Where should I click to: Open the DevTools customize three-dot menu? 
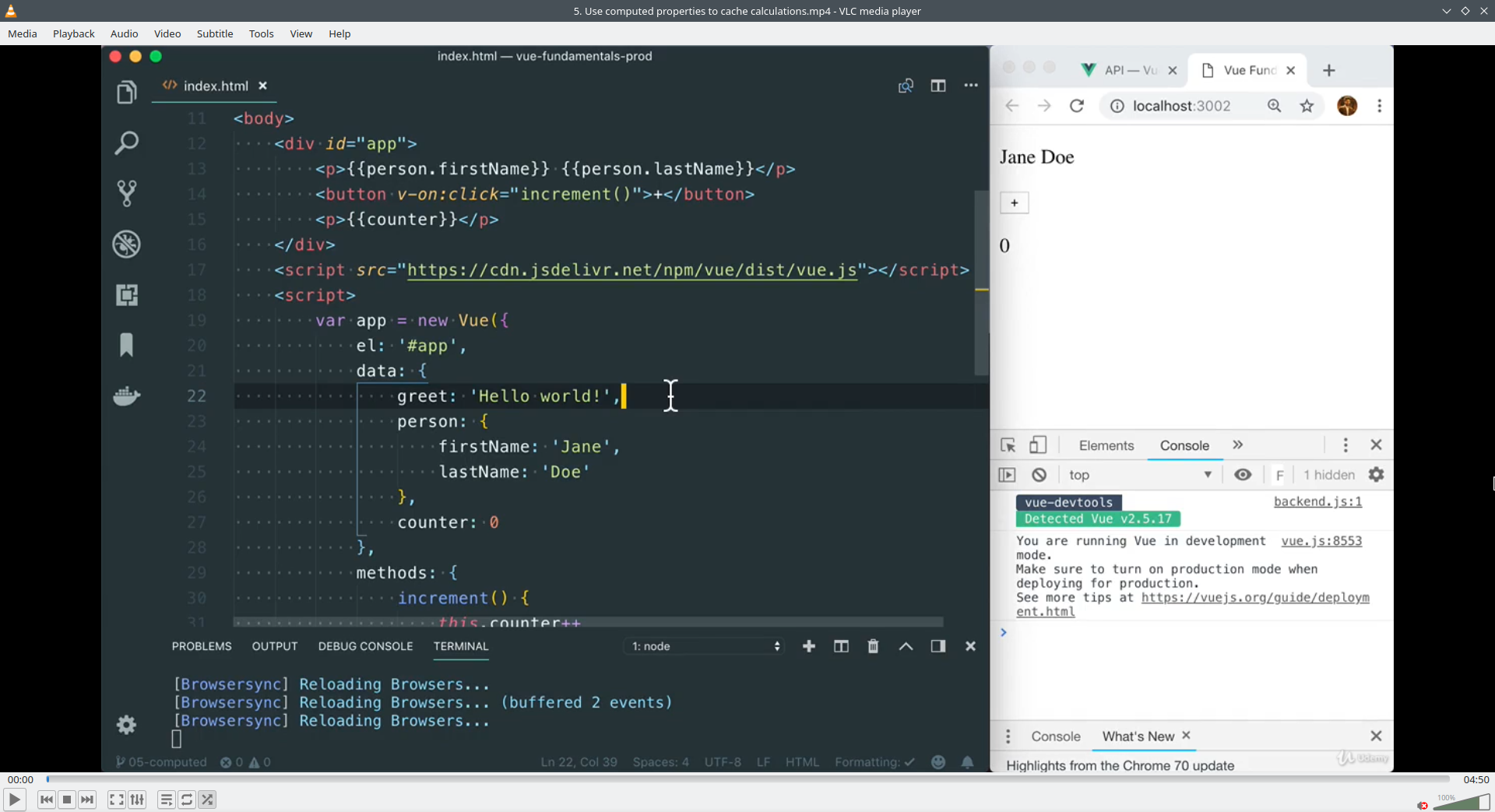click(x=1345, y=445)
